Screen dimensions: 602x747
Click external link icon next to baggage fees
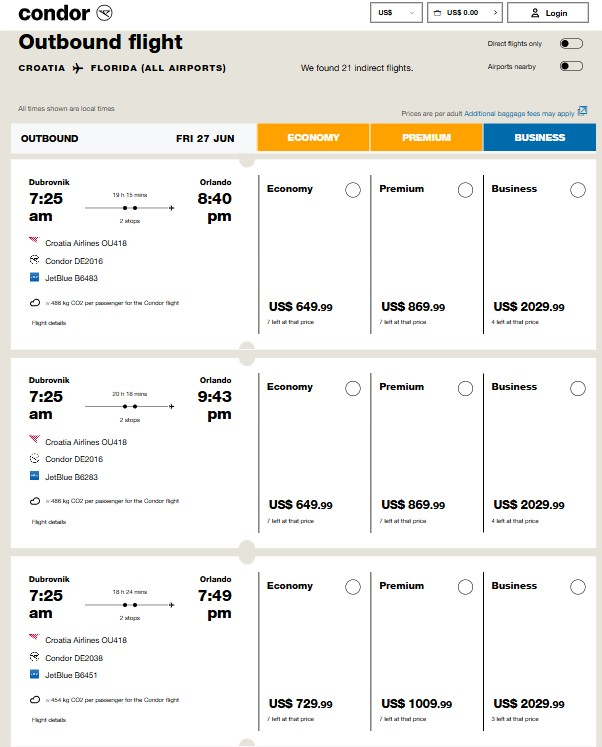(582, 111)
